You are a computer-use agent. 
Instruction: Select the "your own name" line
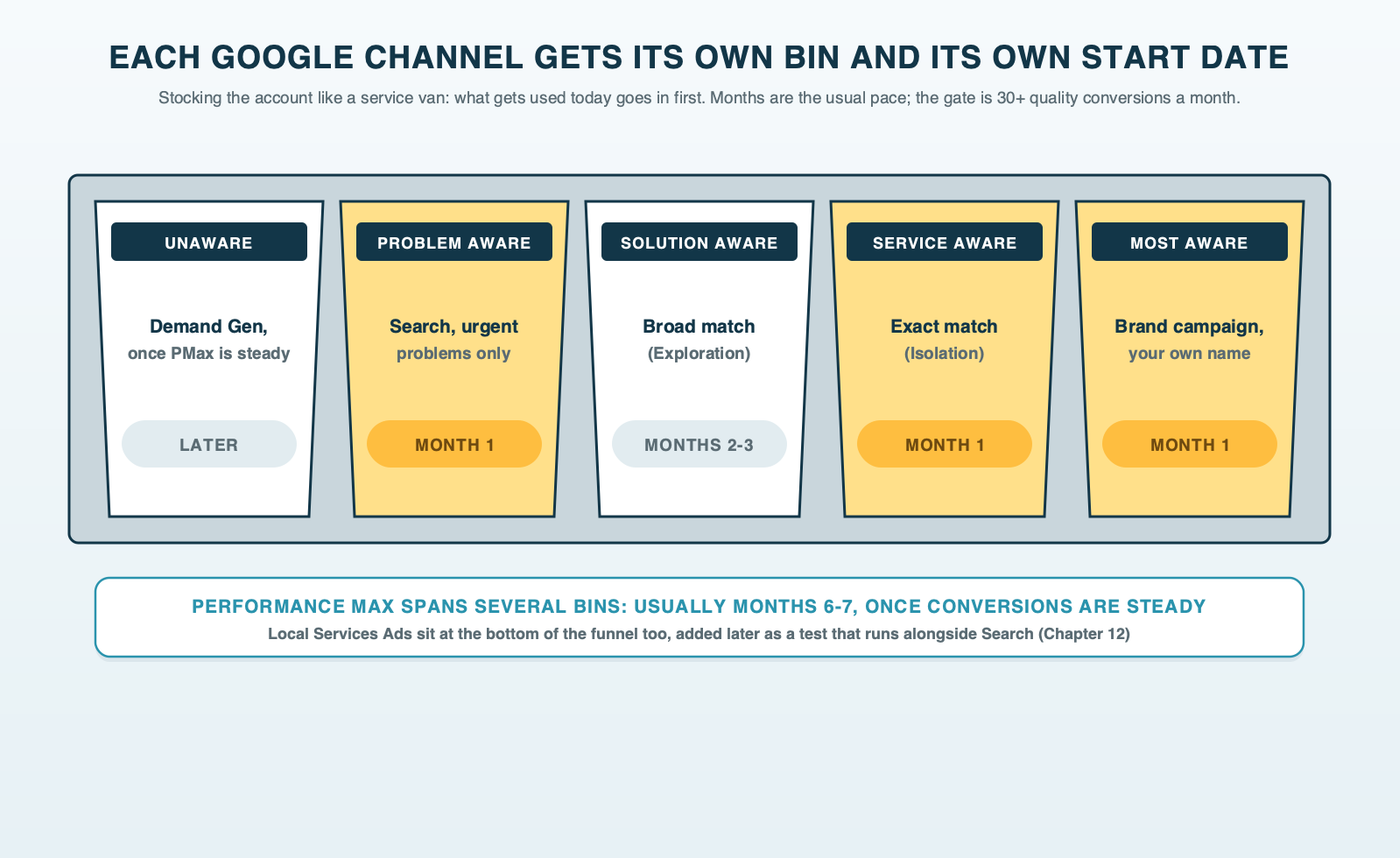pyautogui.click(x=1189, y=354)
